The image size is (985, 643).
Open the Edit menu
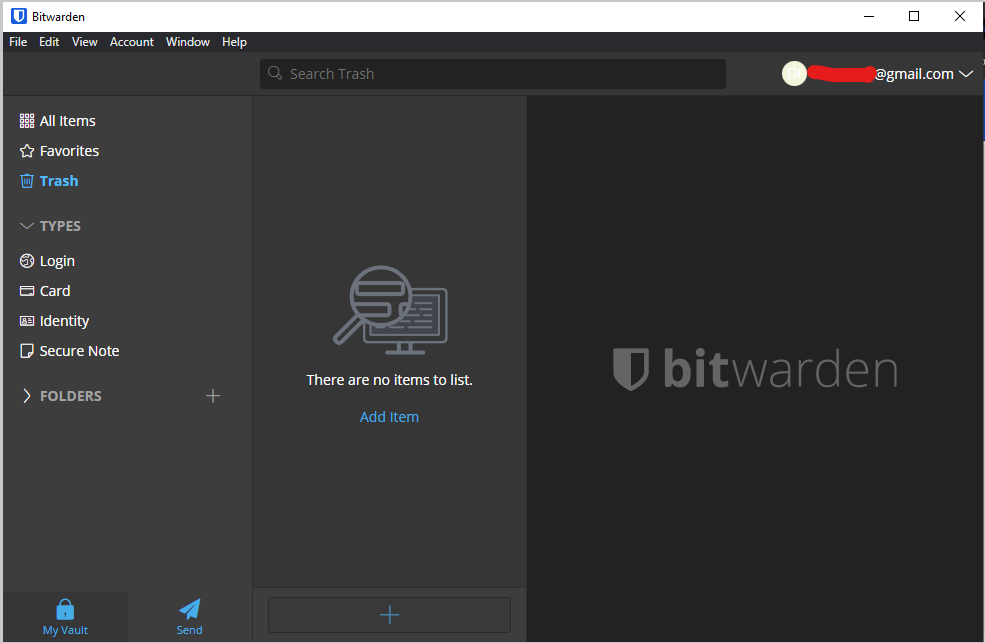click(49, 42)
